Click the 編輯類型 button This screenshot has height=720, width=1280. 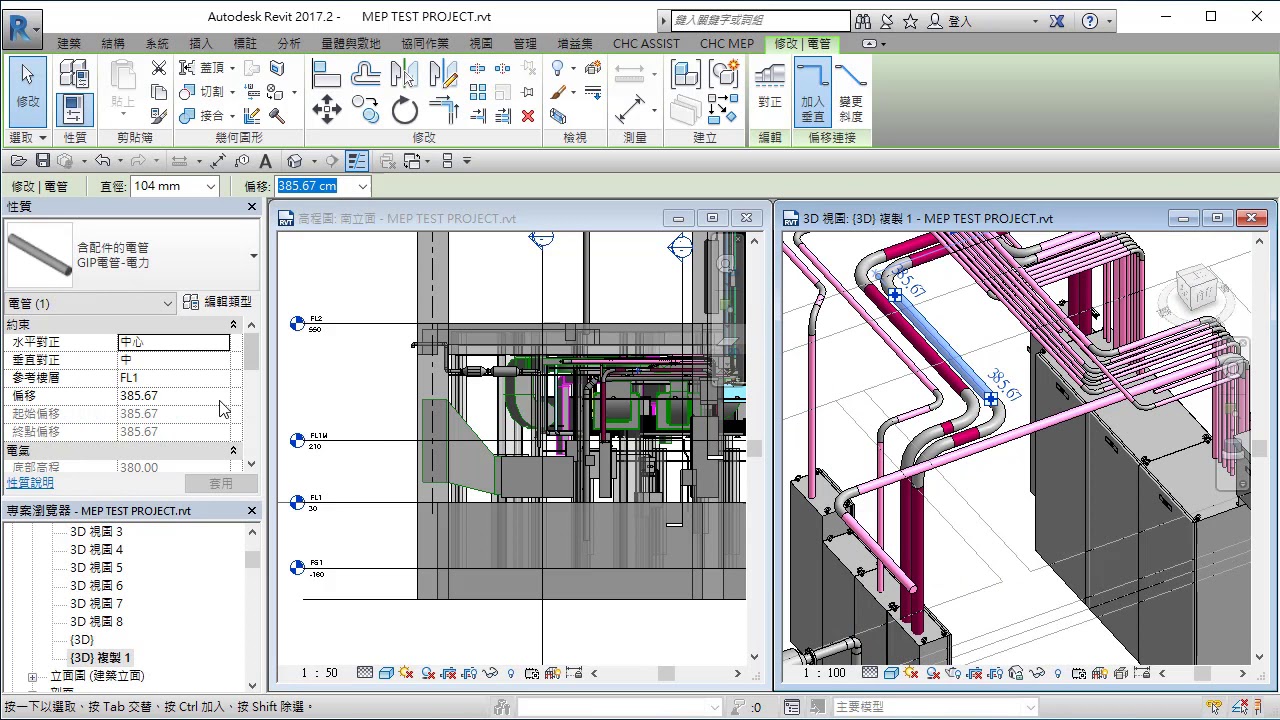pyautogui.click(x=219, y=302)
